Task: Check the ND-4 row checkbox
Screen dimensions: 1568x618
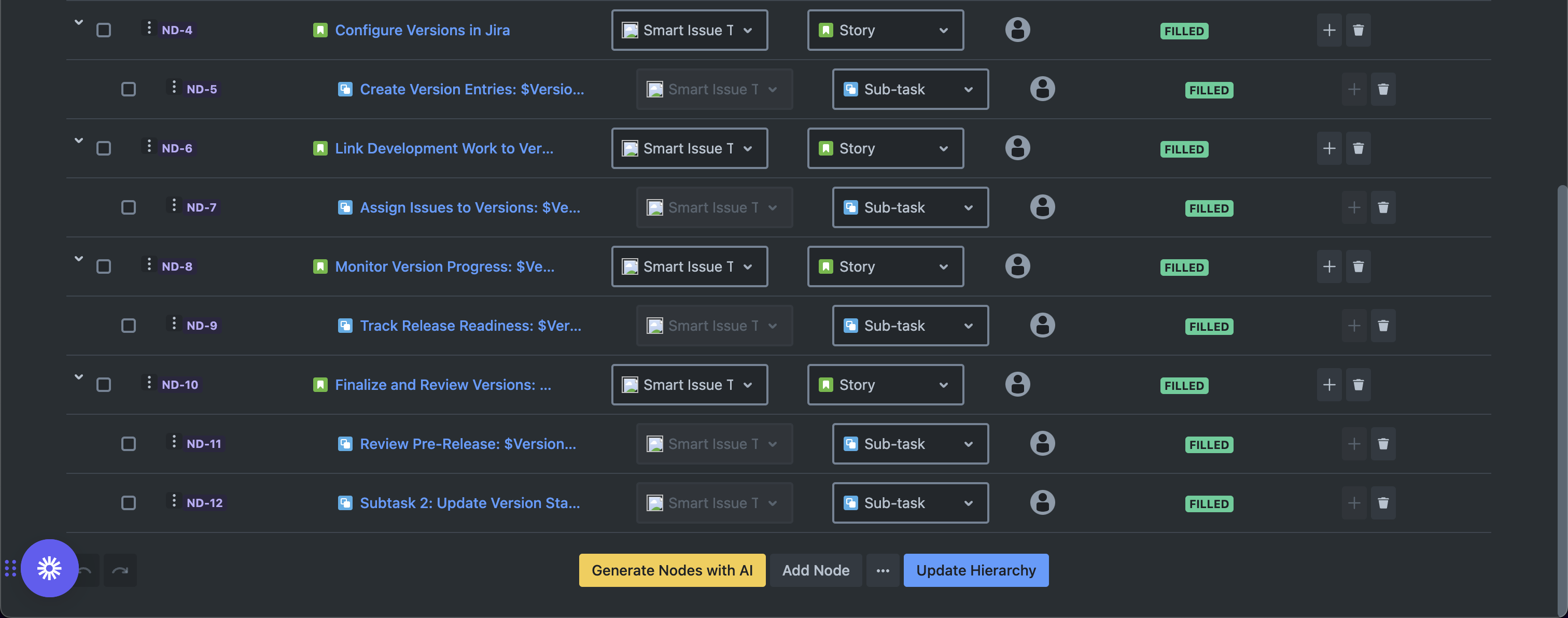Action: (104, 30)
